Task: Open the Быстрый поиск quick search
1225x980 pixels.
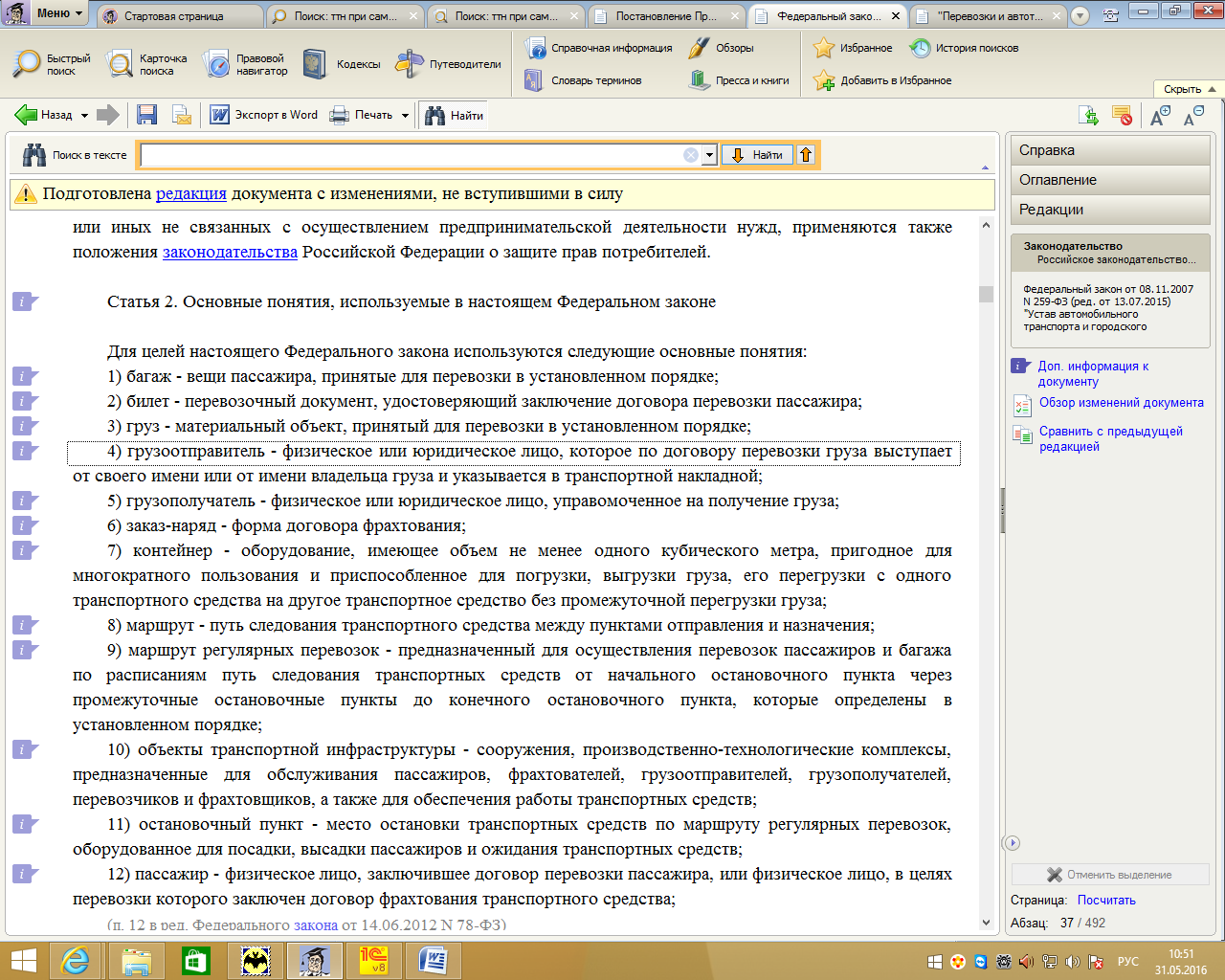Action: 52,64
